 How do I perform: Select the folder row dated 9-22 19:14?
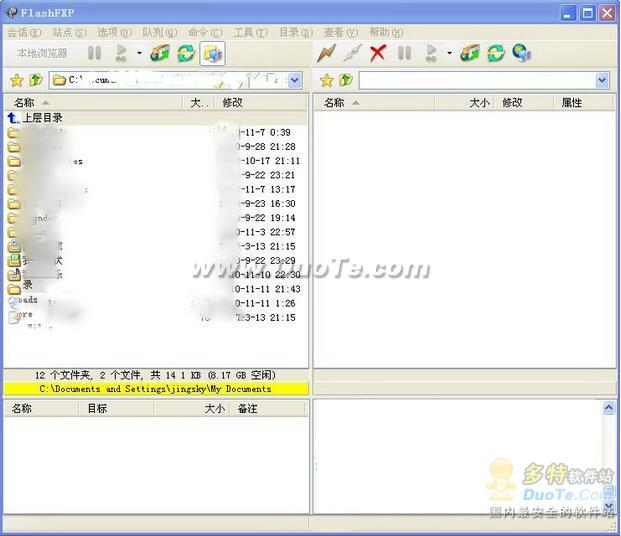pos(156,218)
